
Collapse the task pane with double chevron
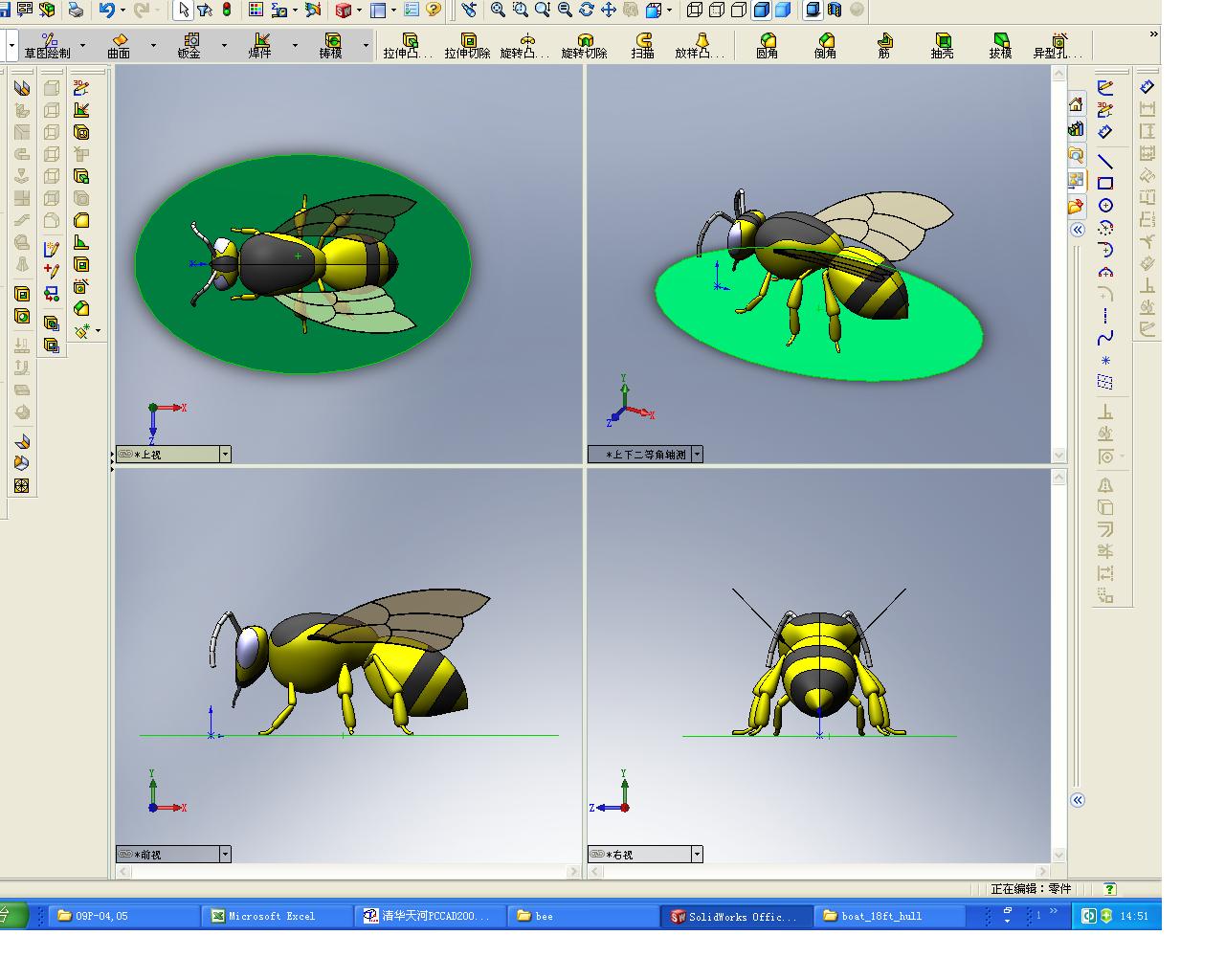(1078, 230)
